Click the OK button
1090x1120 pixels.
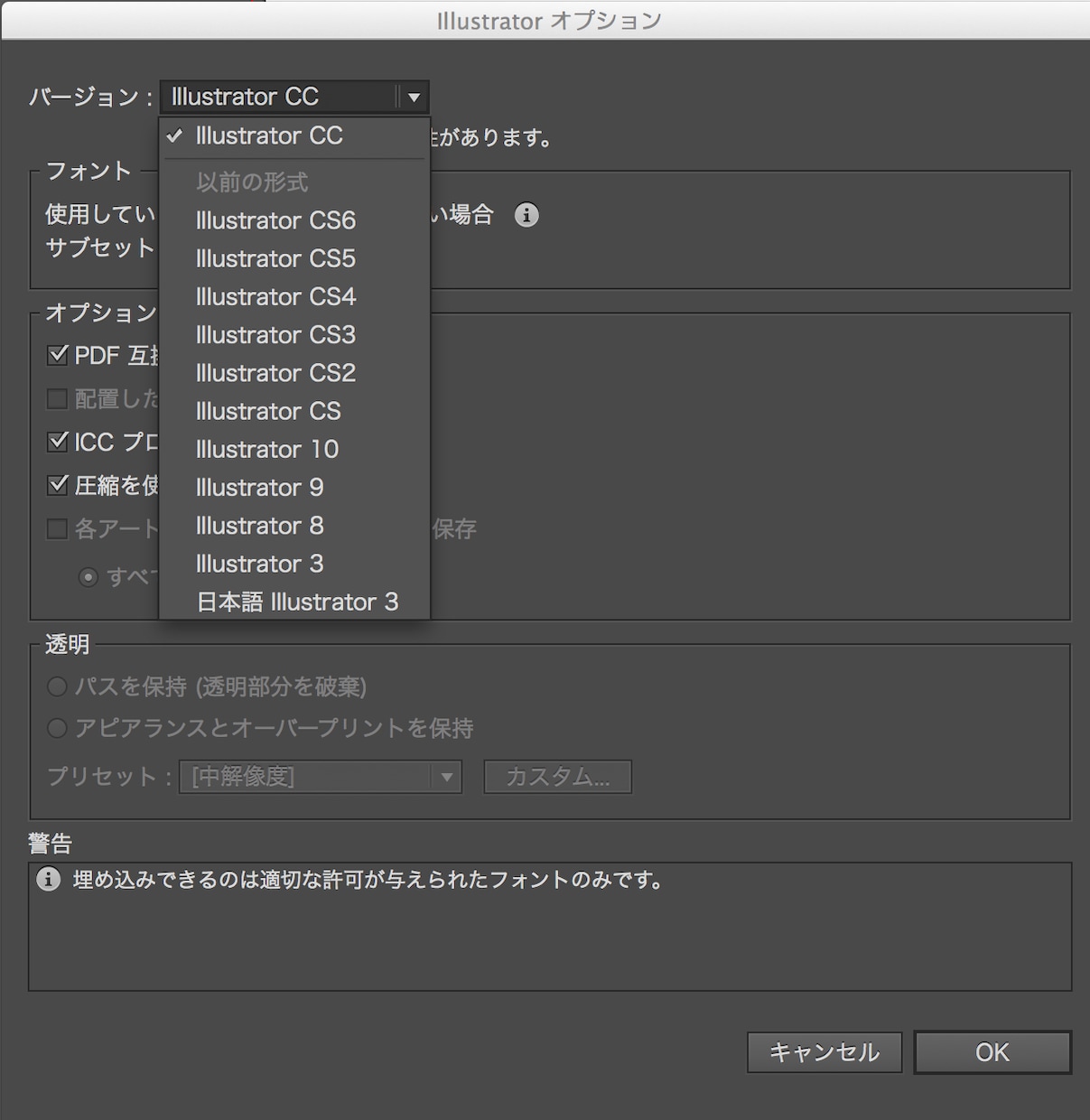(x=992, y=1052)
